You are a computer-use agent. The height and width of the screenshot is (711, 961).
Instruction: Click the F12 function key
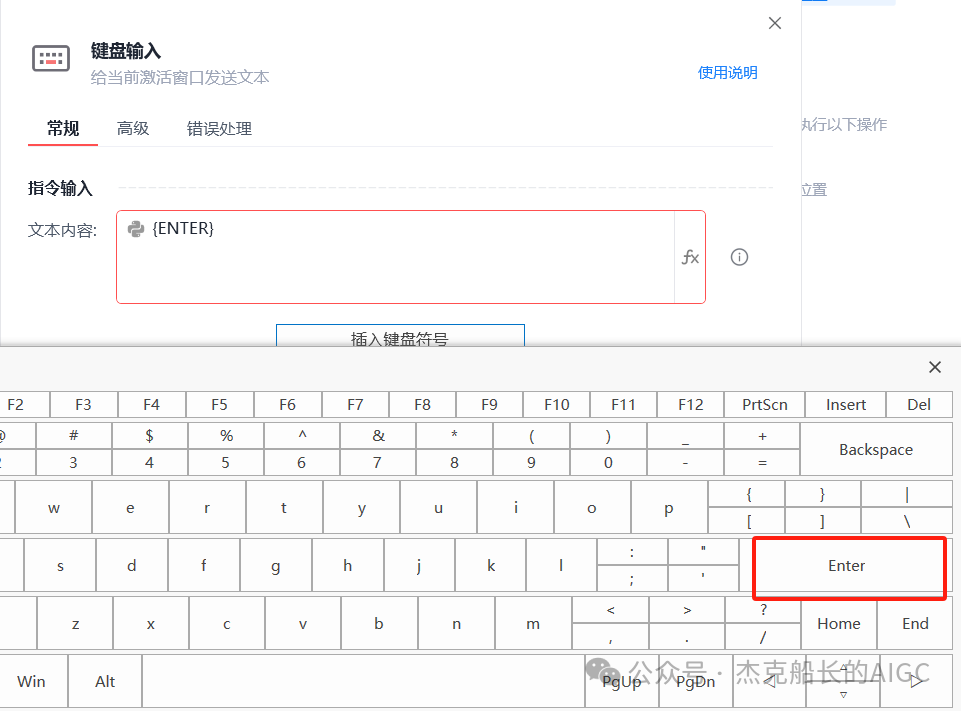(691, 405)
